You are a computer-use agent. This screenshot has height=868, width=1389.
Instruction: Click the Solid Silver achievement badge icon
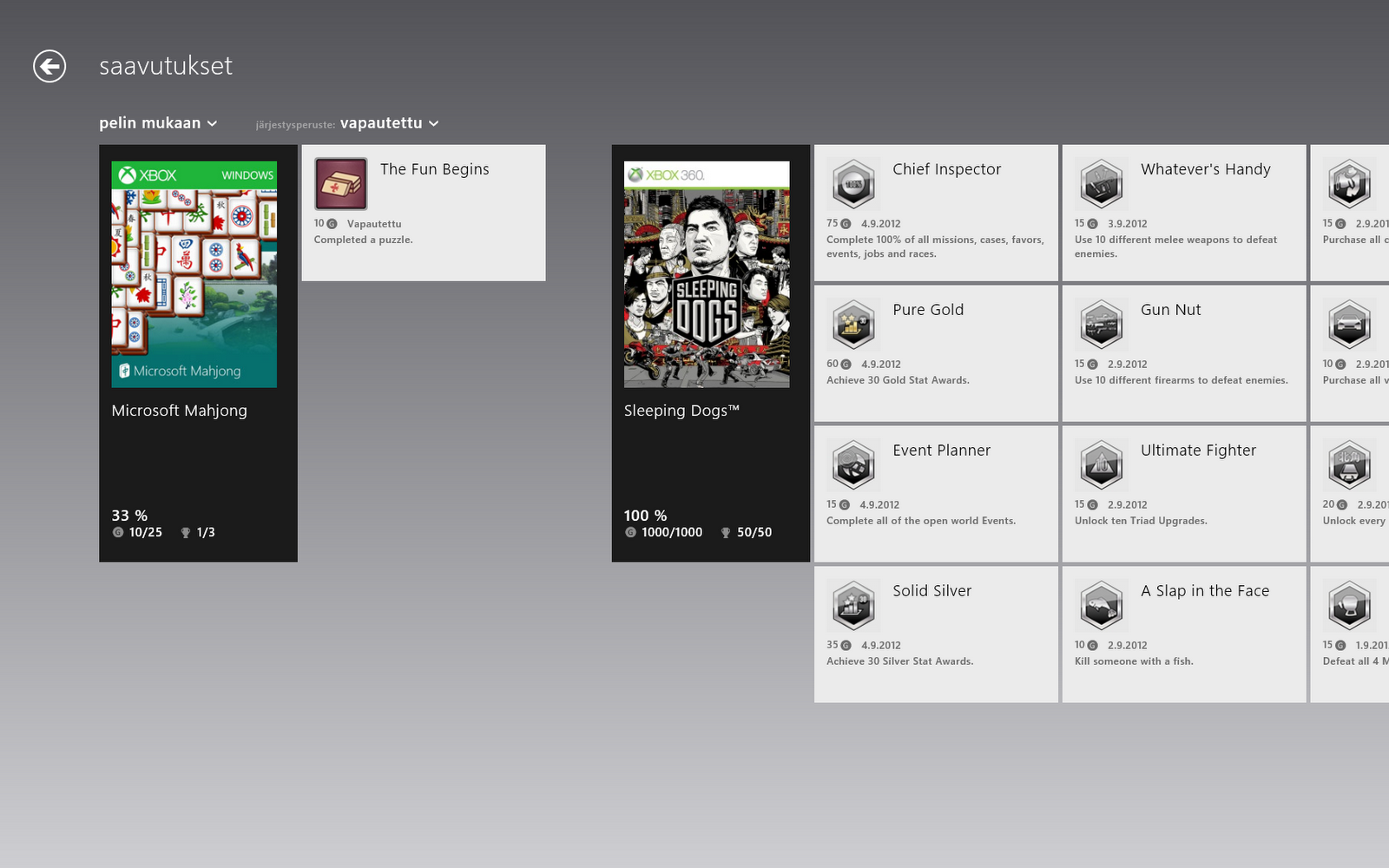pos(853,606)
